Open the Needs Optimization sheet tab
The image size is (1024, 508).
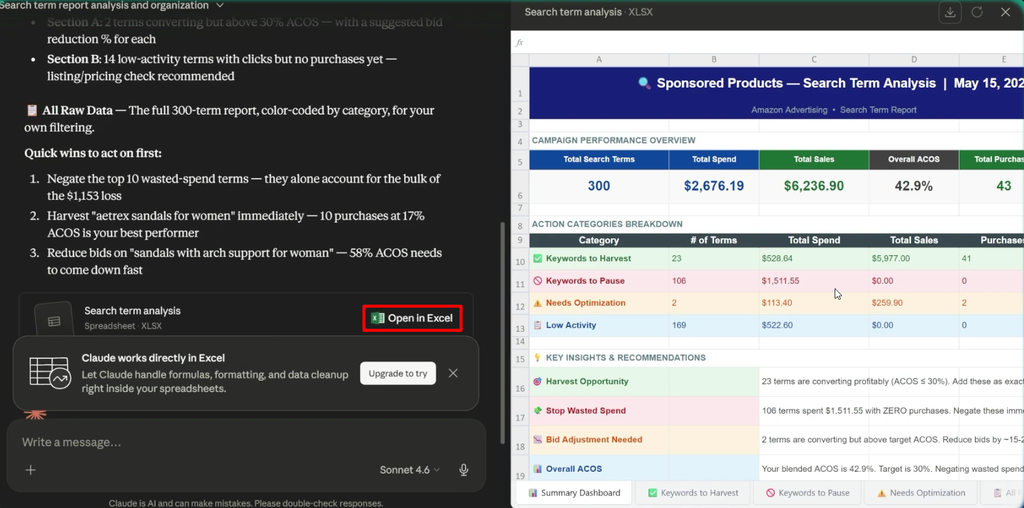click(921, 493)
